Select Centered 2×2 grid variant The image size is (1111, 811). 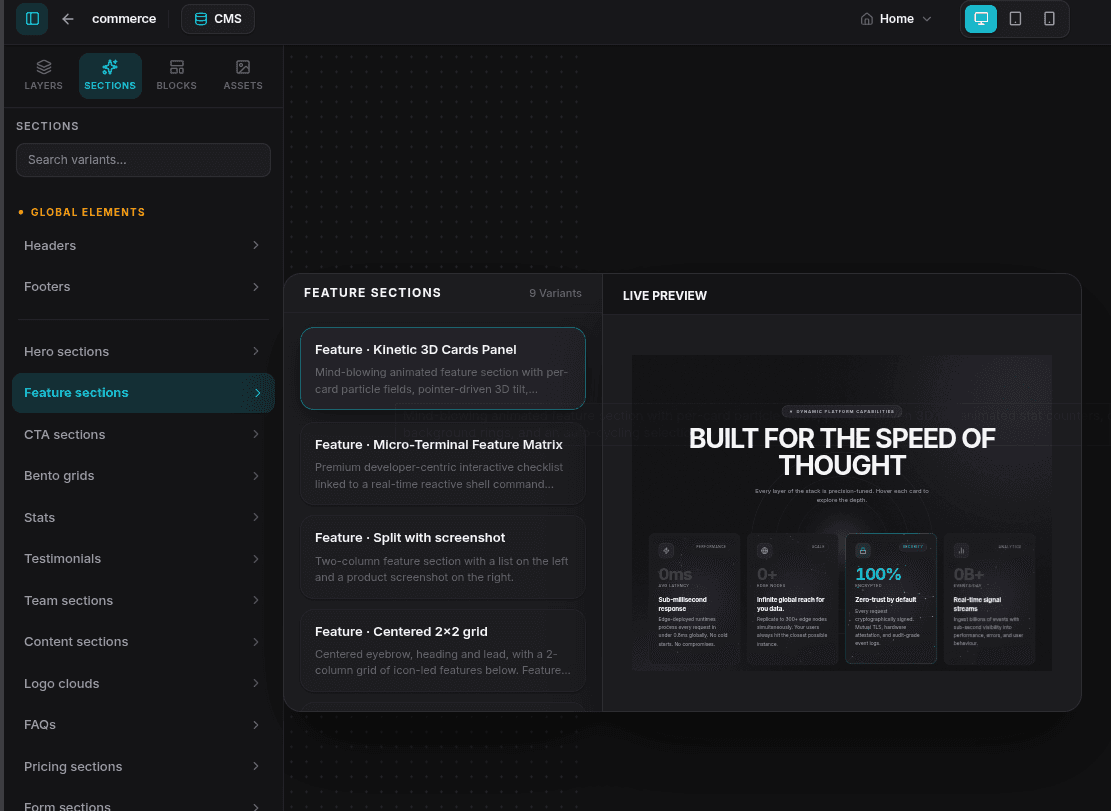443,650
